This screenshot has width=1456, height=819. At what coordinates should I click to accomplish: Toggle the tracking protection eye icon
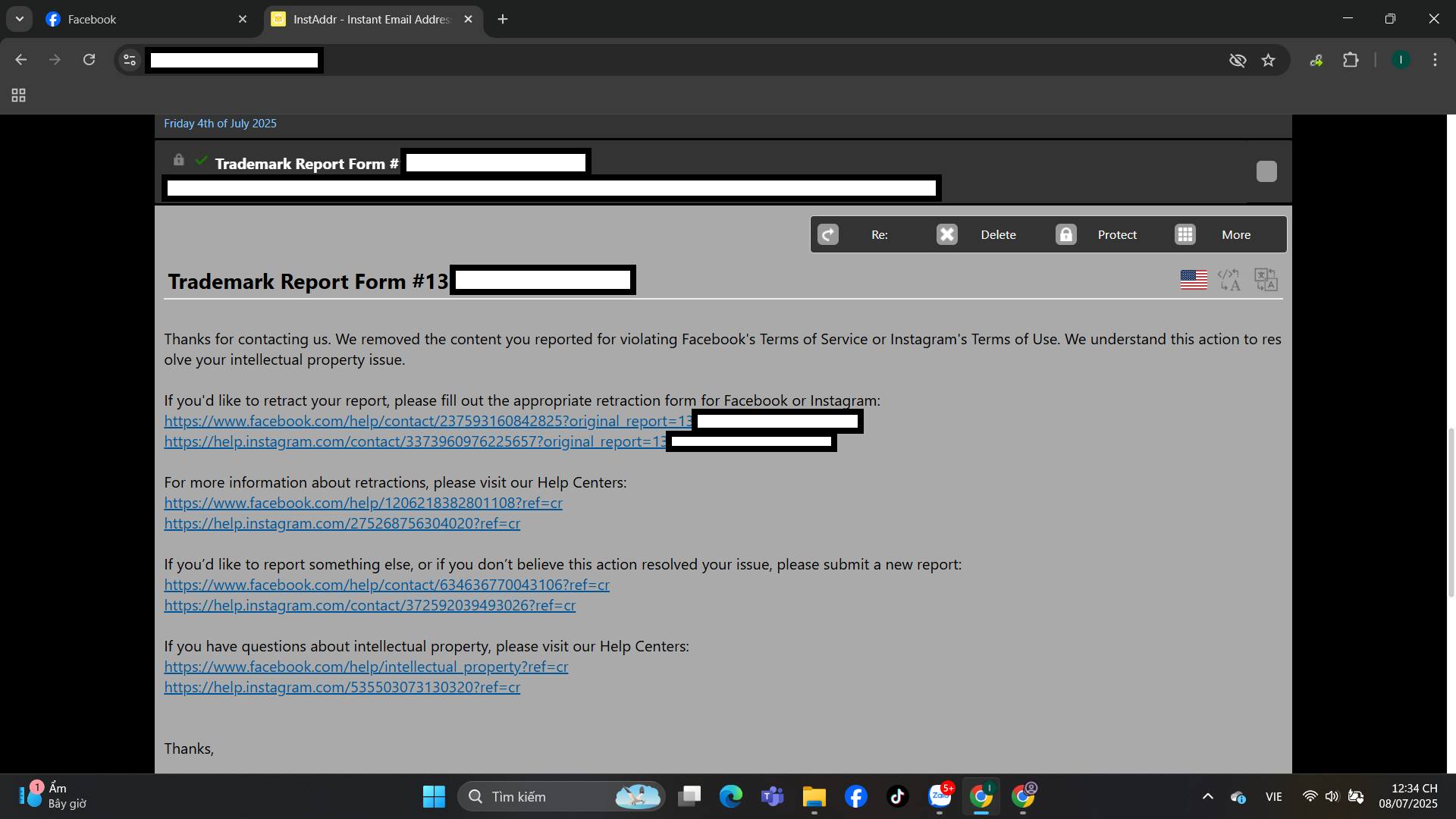(1238, 60)
